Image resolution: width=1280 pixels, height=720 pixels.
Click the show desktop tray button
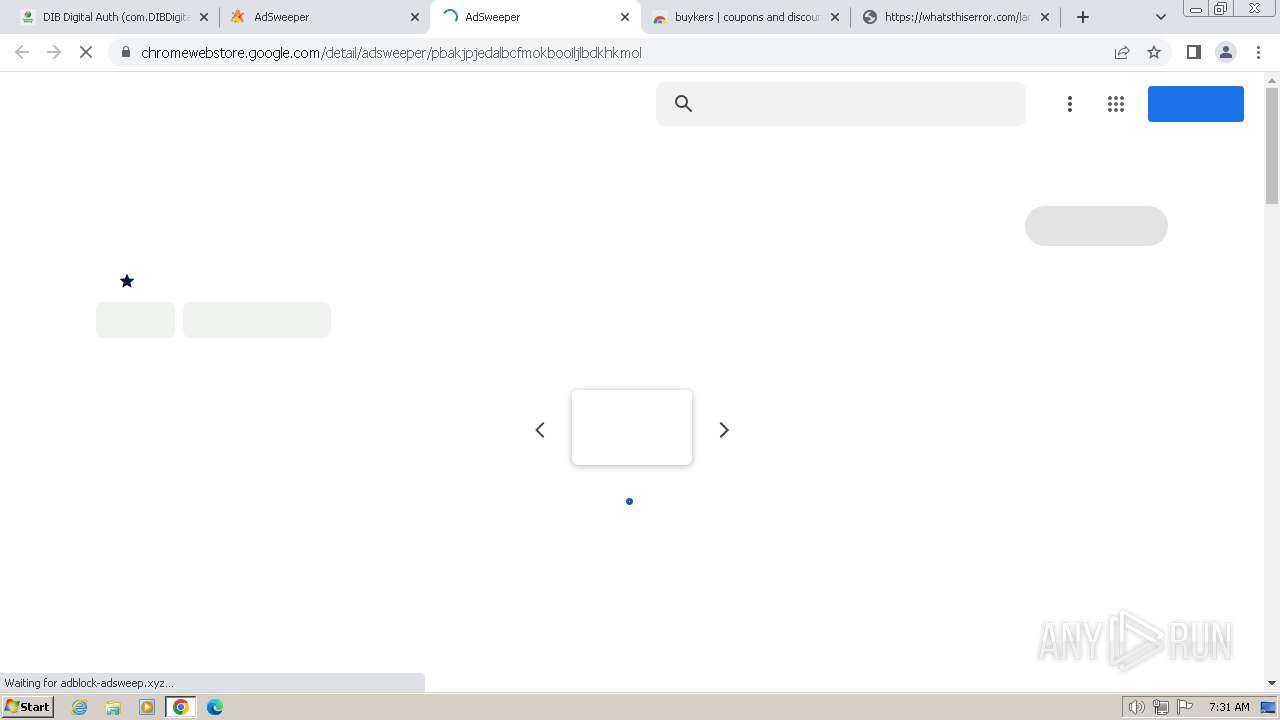[1269, 707]
